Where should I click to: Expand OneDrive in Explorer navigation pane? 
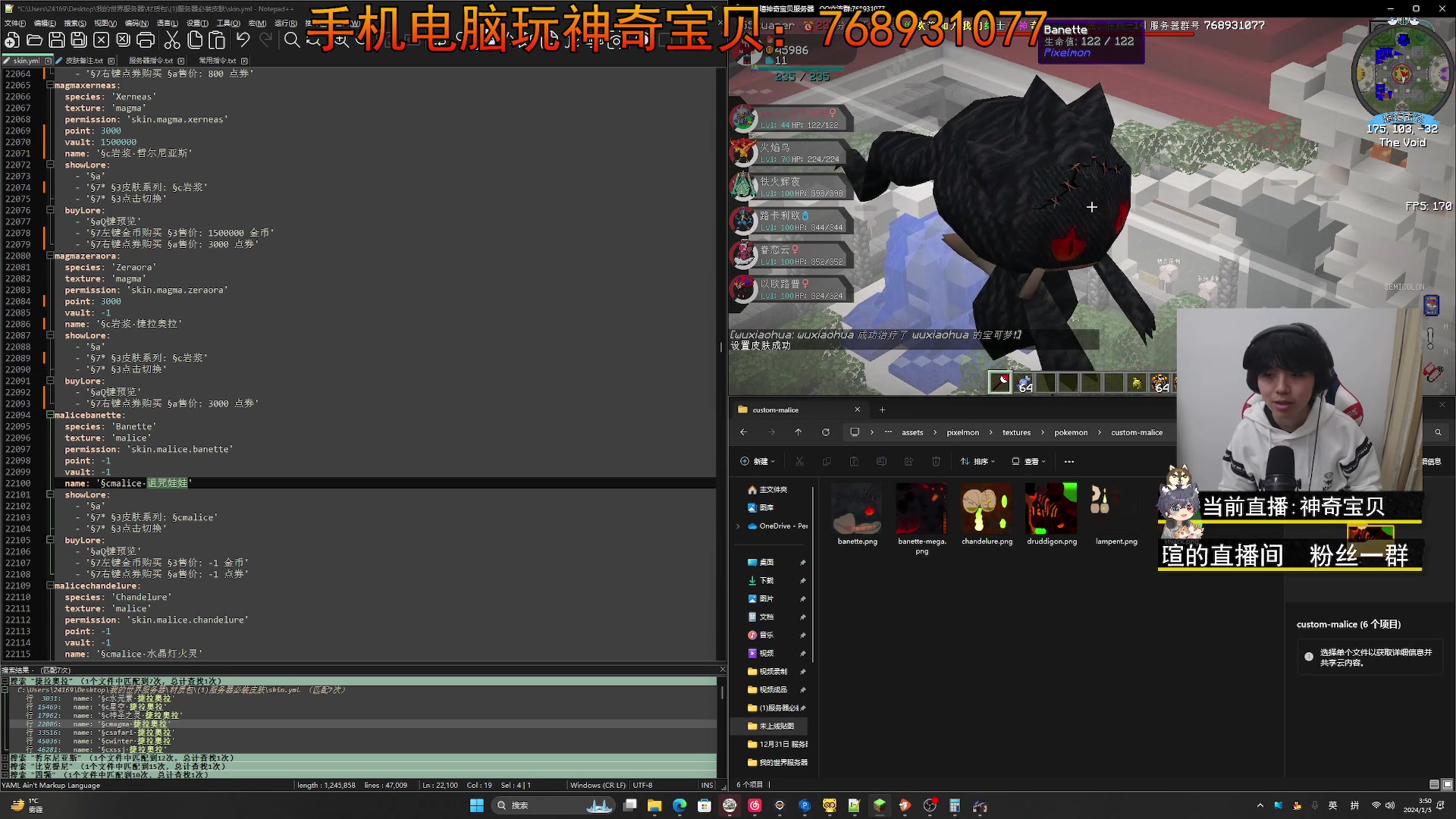[x=738, y=526]
